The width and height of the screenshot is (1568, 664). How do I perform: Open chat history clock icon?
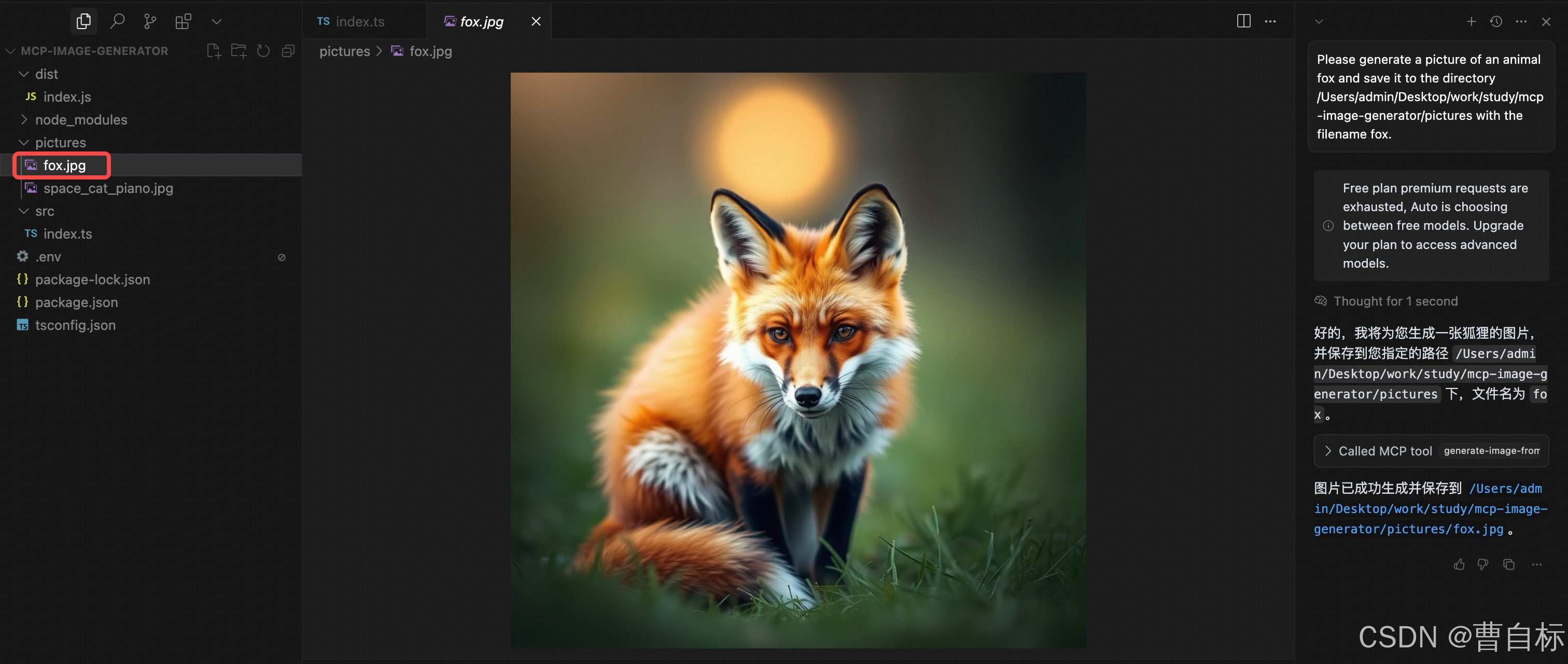click(1495, 21)
